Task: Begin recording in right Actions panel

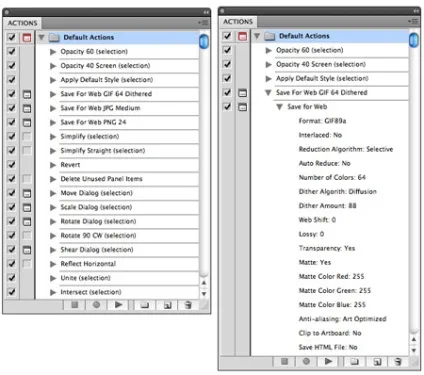Action: (306, 361)
